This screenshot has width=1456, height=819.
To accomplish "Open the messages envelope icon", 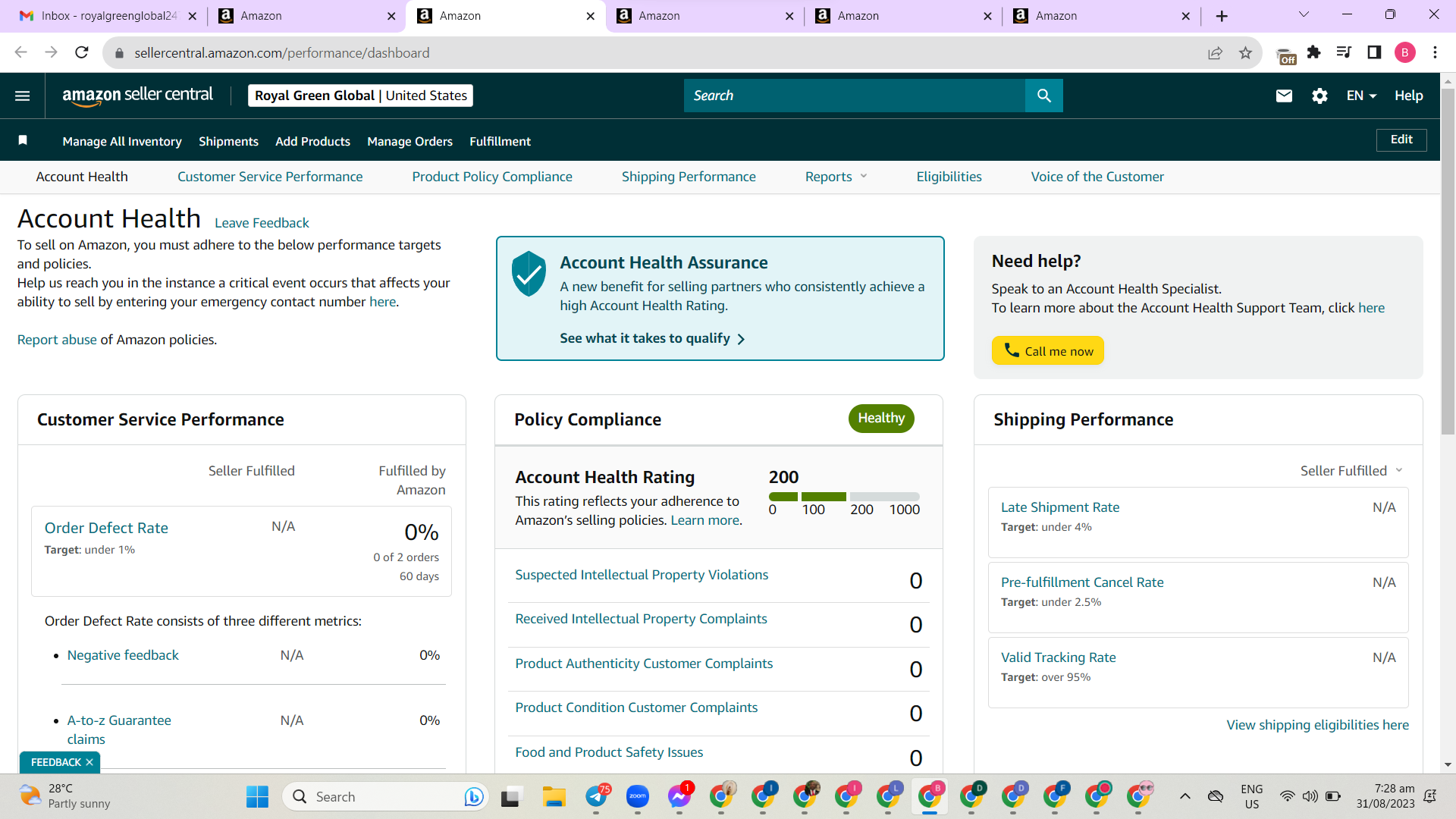I will [1284, 96].
